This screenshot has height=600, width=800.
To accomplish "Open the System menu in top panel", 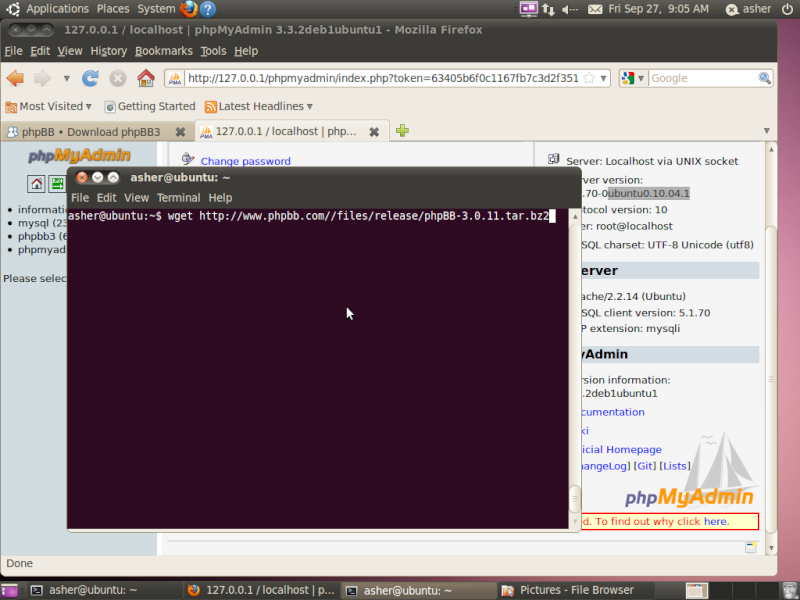I will [x=156, y=9].
